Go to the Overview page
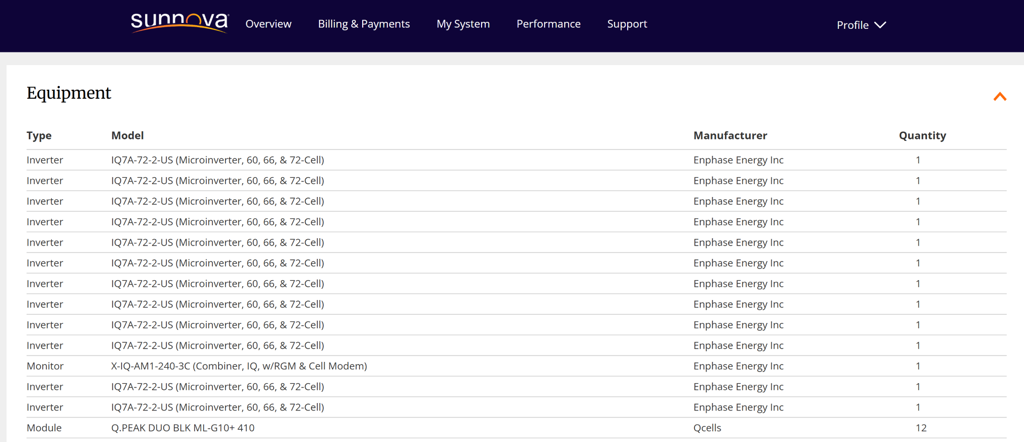The width and height of the screenshot is (1024, 442). (x=268, y=24)
